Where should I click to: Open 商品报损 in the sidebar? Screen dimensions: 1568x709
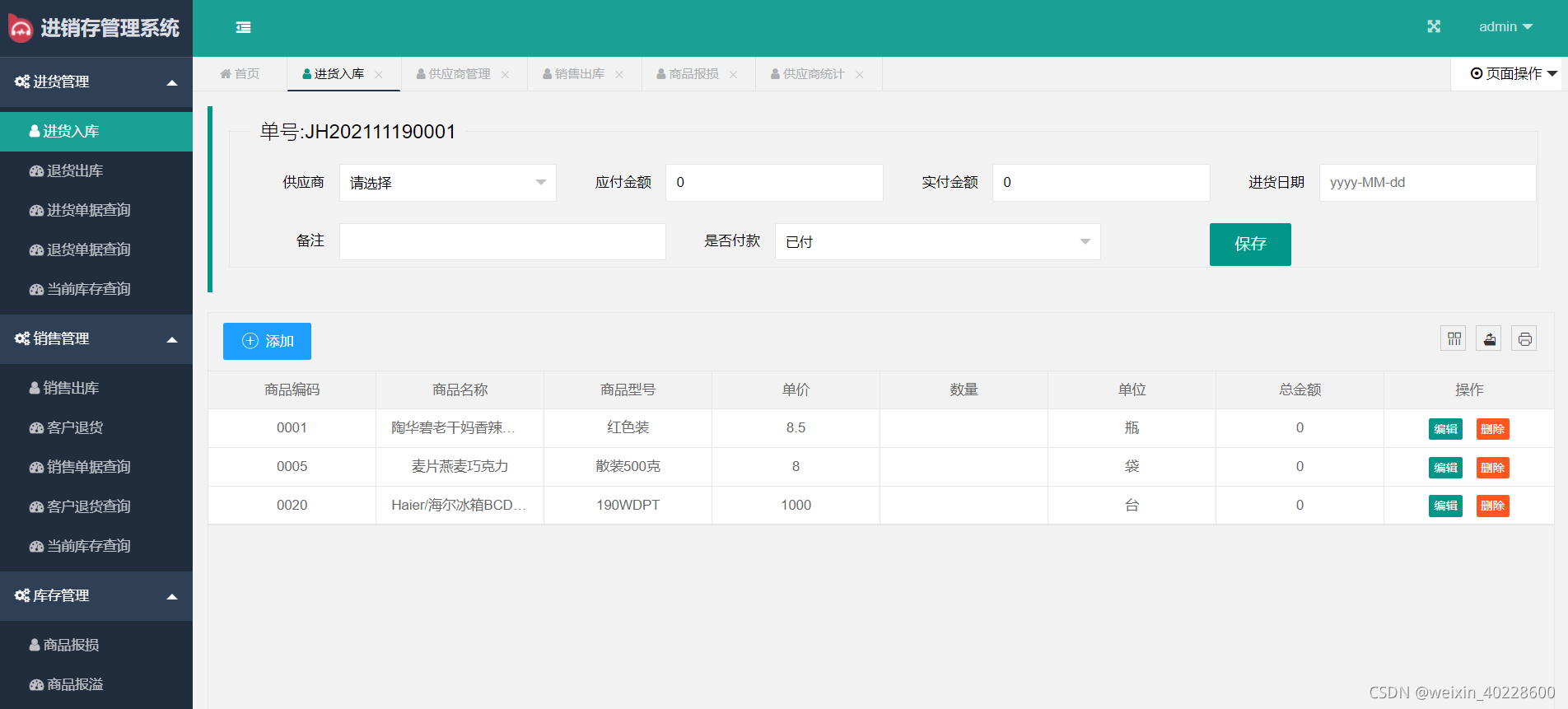96,645
